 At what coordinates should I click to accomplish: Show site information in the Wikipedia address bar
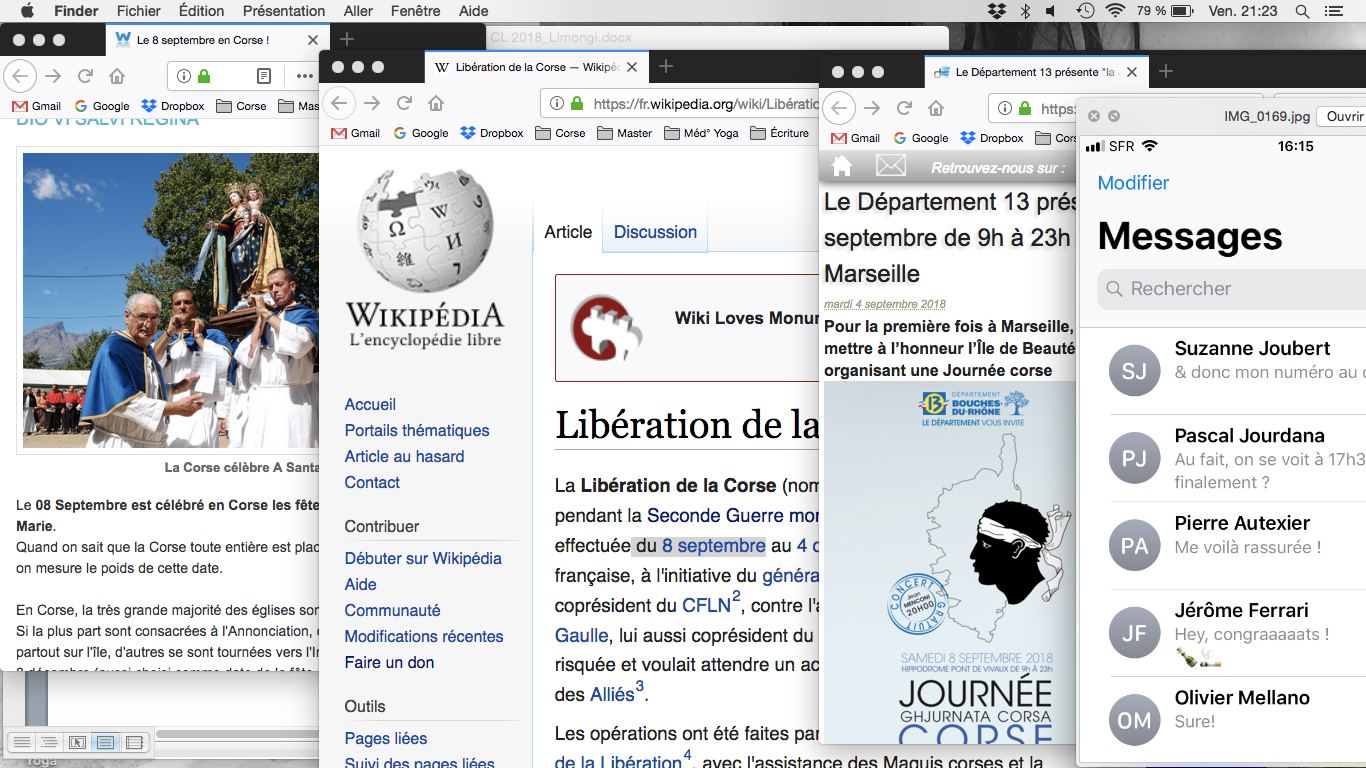pos(556,103)
